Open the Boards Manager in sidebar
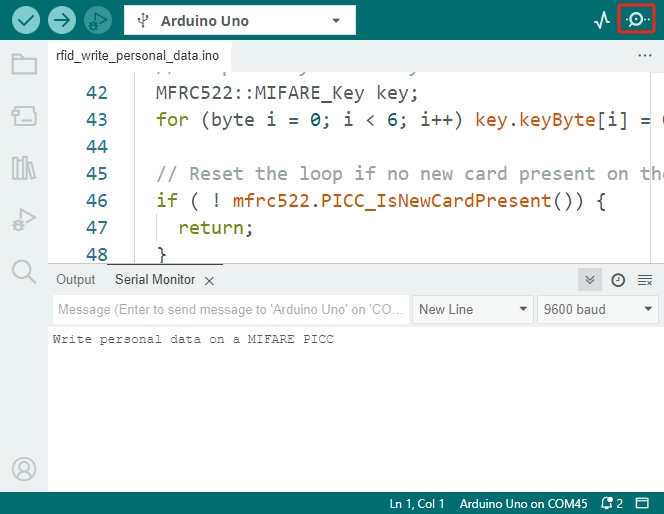Viewport: 664px width, 514px height. (x=24, y=116)
